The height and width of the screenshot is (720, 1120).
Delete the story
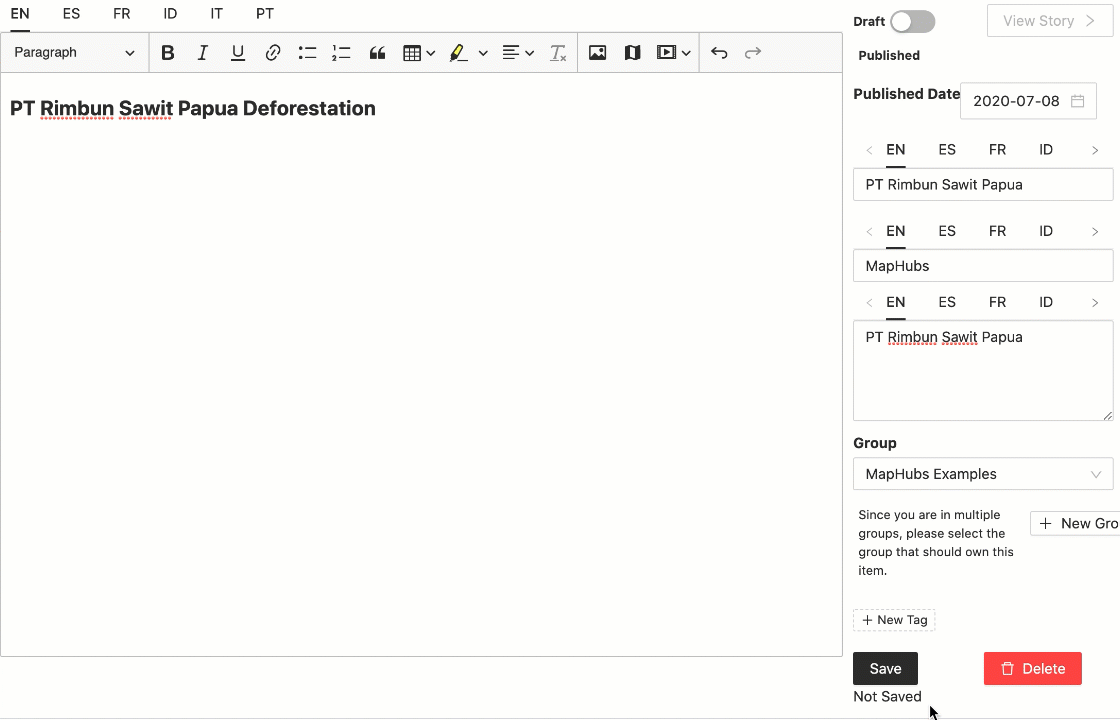pyautogui.click(x=1033, y=669)
